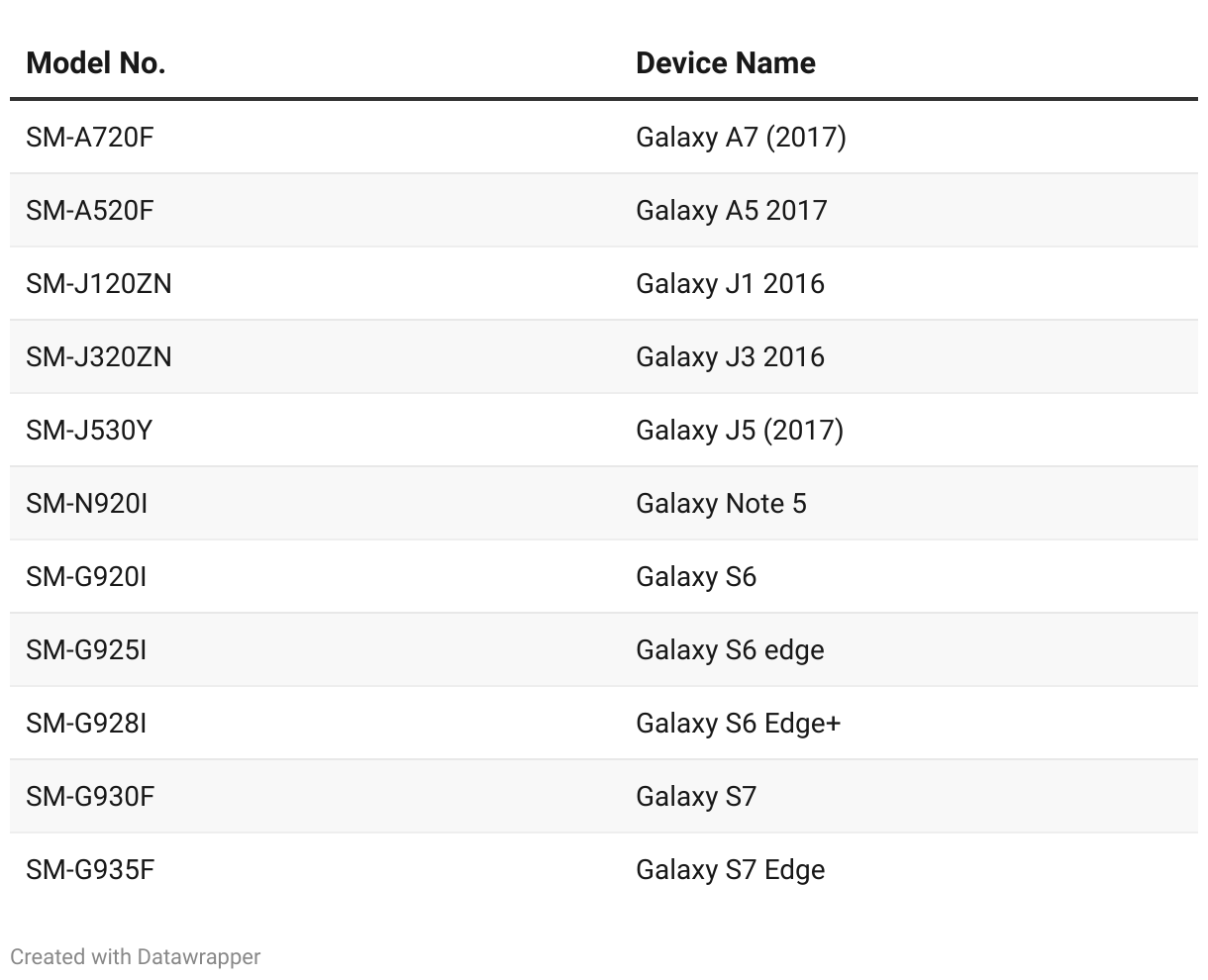Select the SM-J120ZN model cell

[99, 284]
